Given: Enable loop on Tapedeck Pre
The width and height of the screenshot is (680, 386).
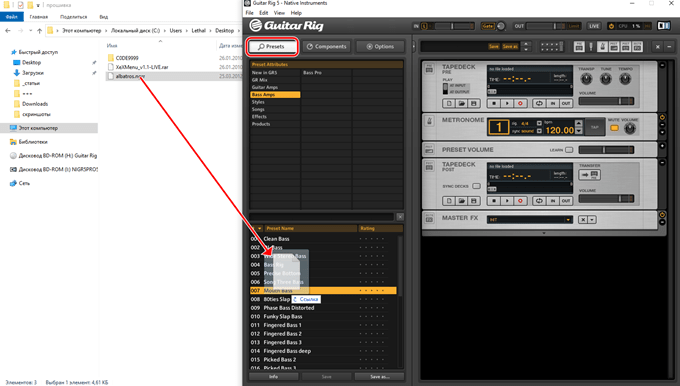Looking at the screenshot, I should tap(539, 104).
